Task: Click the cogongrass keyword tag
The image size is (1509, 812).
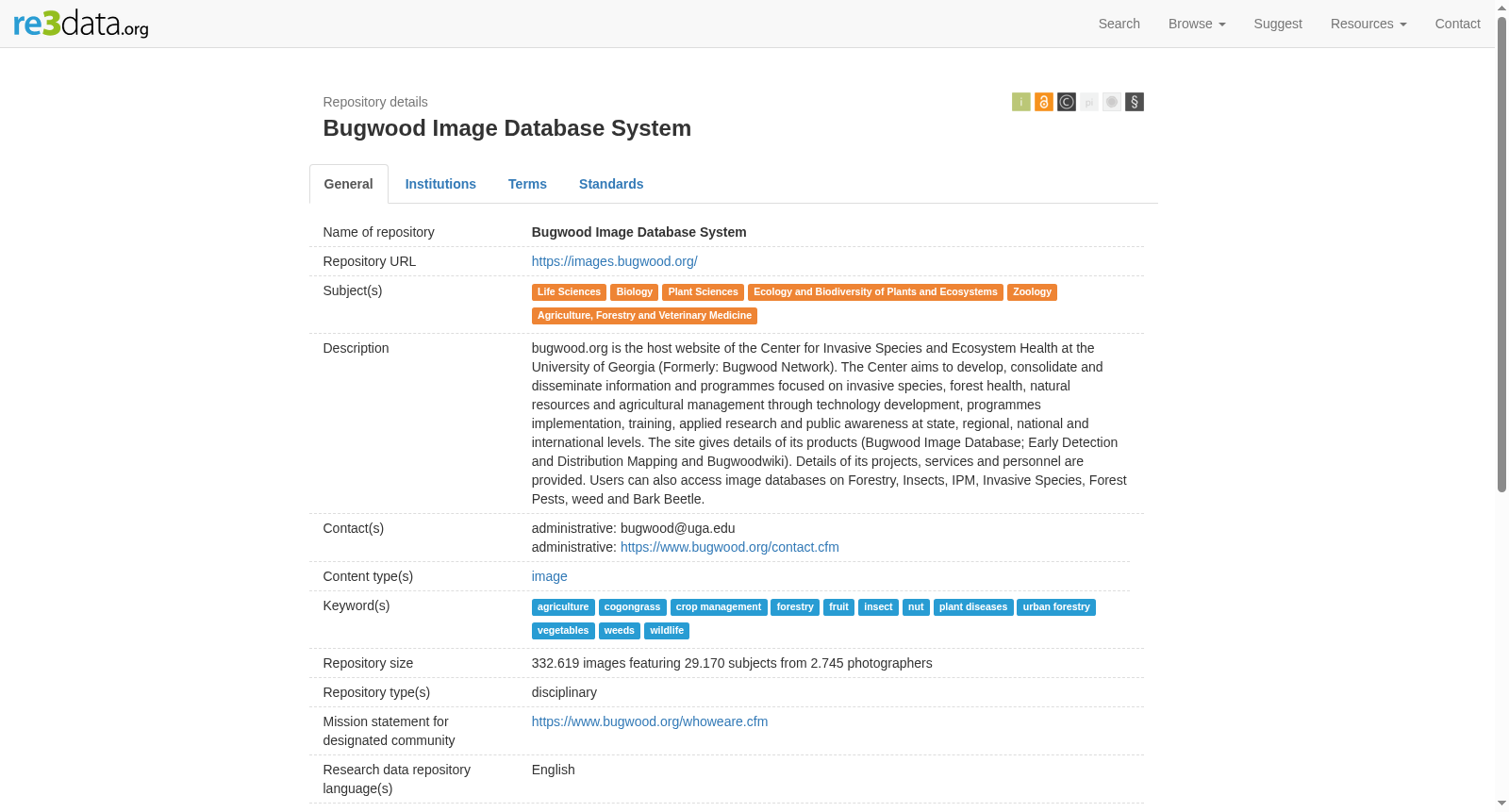Action: click(633, 607)
